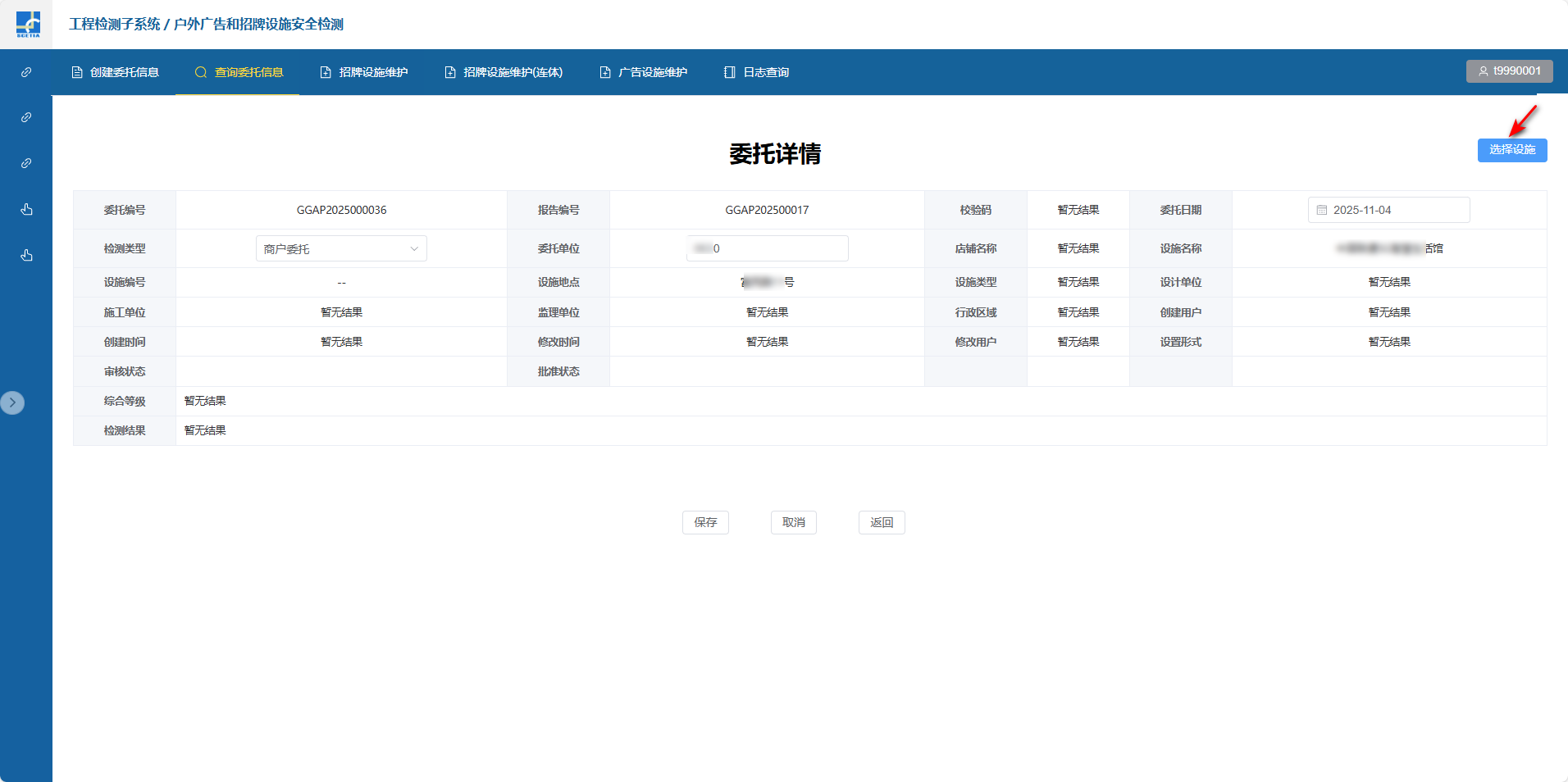This screenshot has height=782, width=1568.
Task: Click the third link icon in sidebar
Action: [26, 163]
